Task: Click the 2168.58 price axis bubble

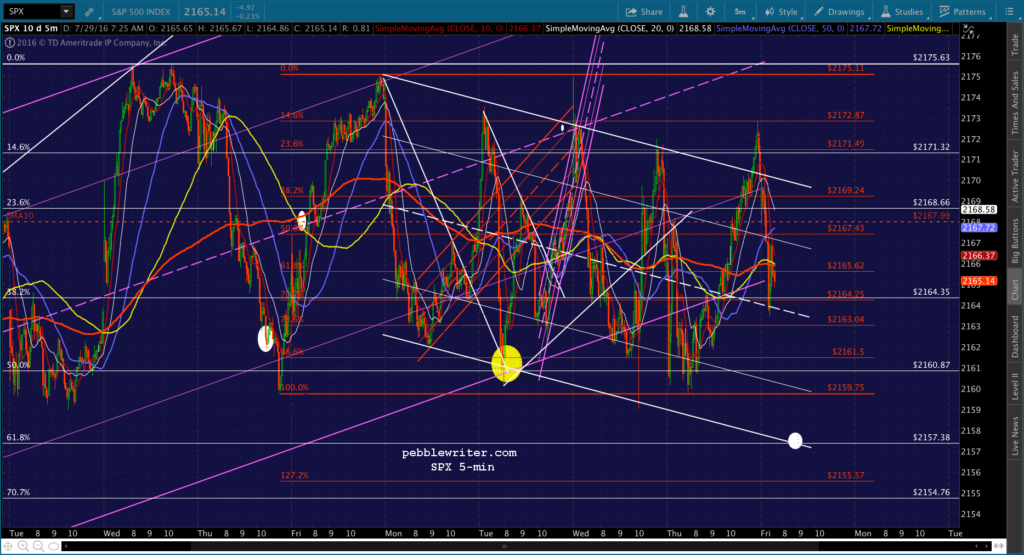Action: (x=978, y=210)
